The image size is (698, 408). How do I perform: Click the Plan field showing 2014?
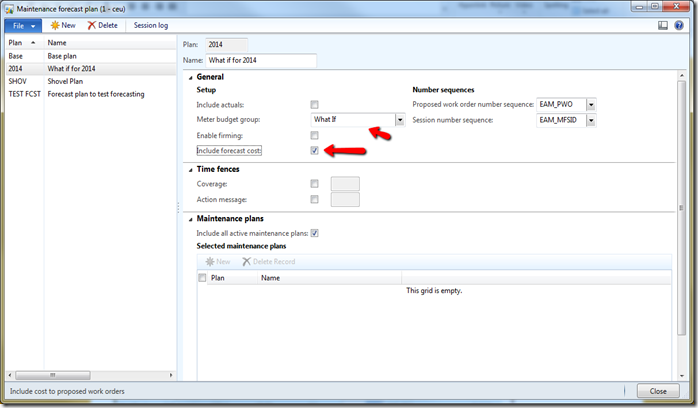227,44
